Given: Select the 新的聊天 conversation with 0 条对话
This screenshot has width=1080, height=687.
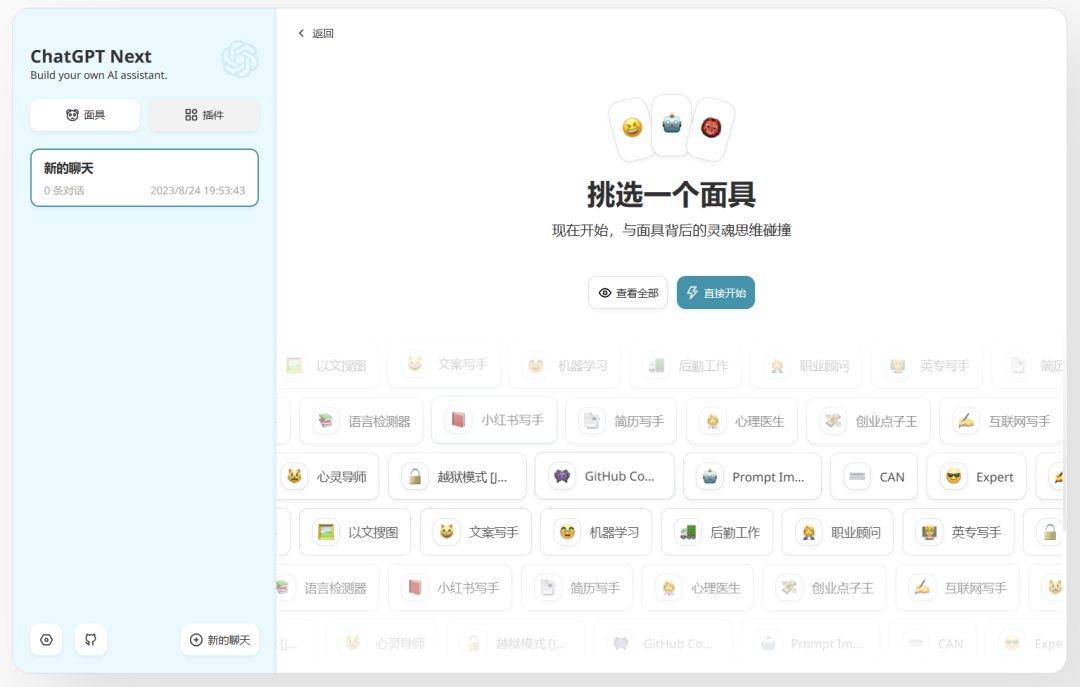Looking at the screenshot, I should point(145,178).
